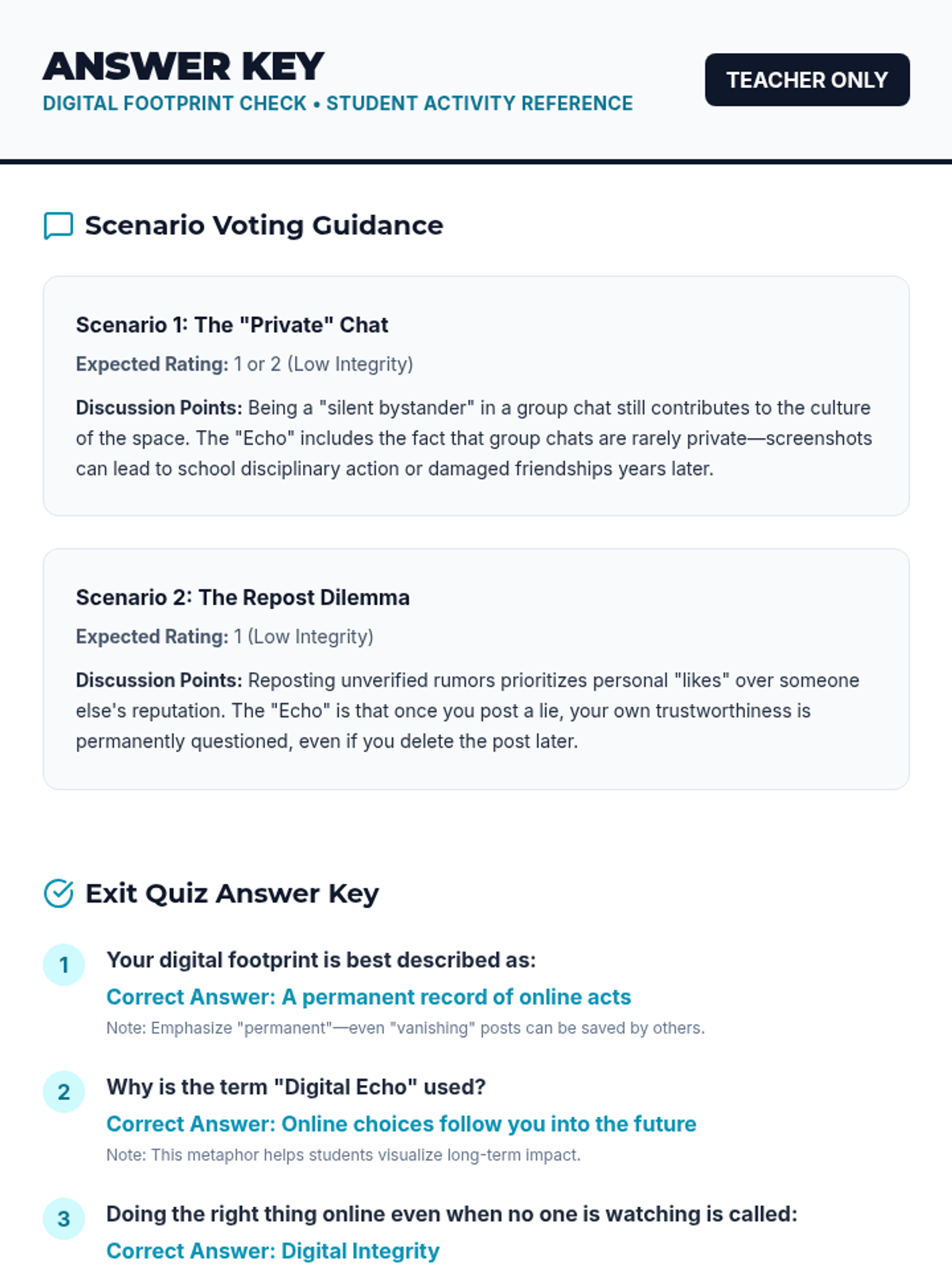Click the answer "Digital Integrity"
The height and width of the screenshot is (1270, 952).
click(273, 1251)
